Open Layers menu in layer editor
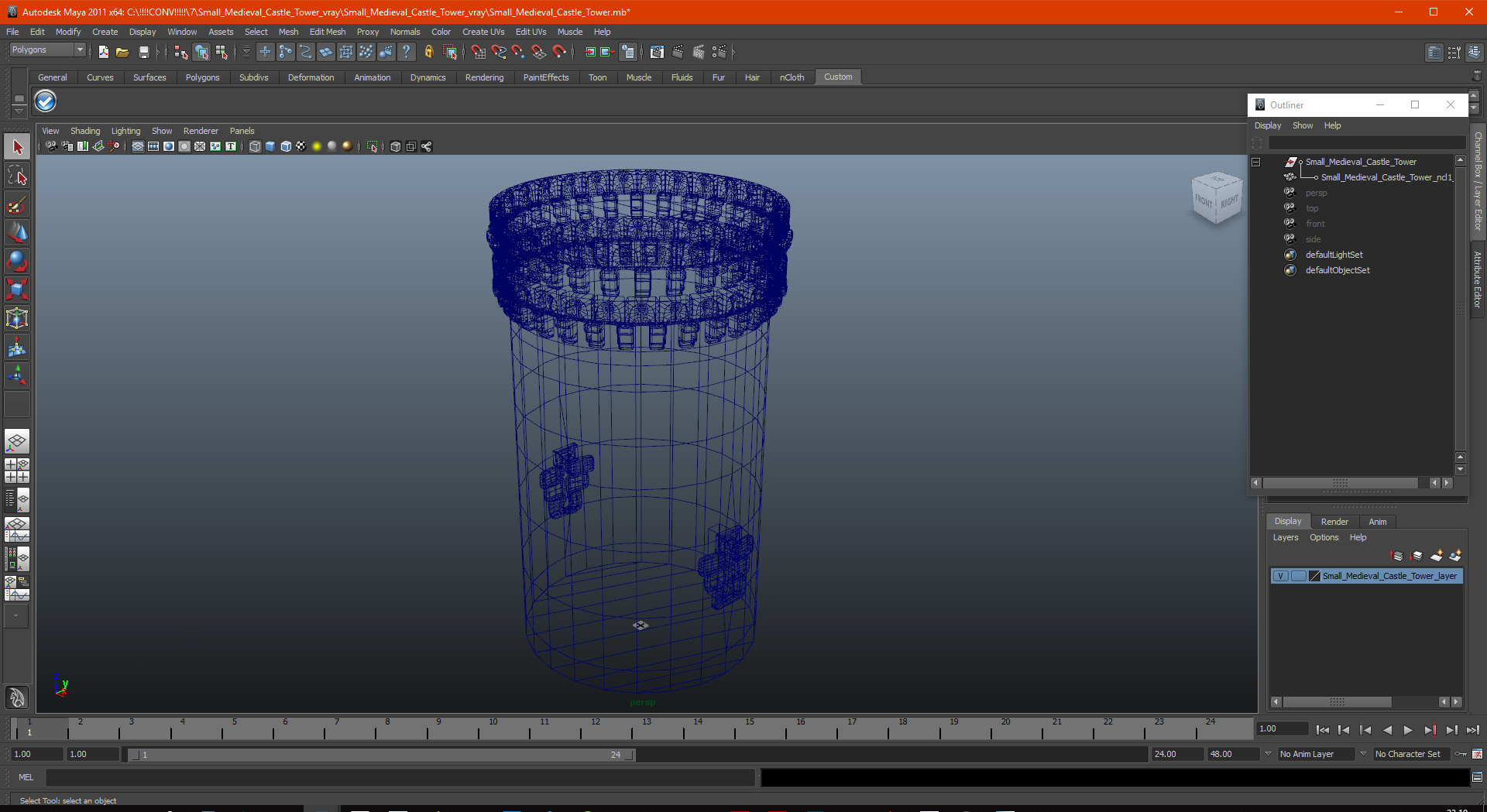This screenshot has width=1487, height=812. (x=1286, y=537)
